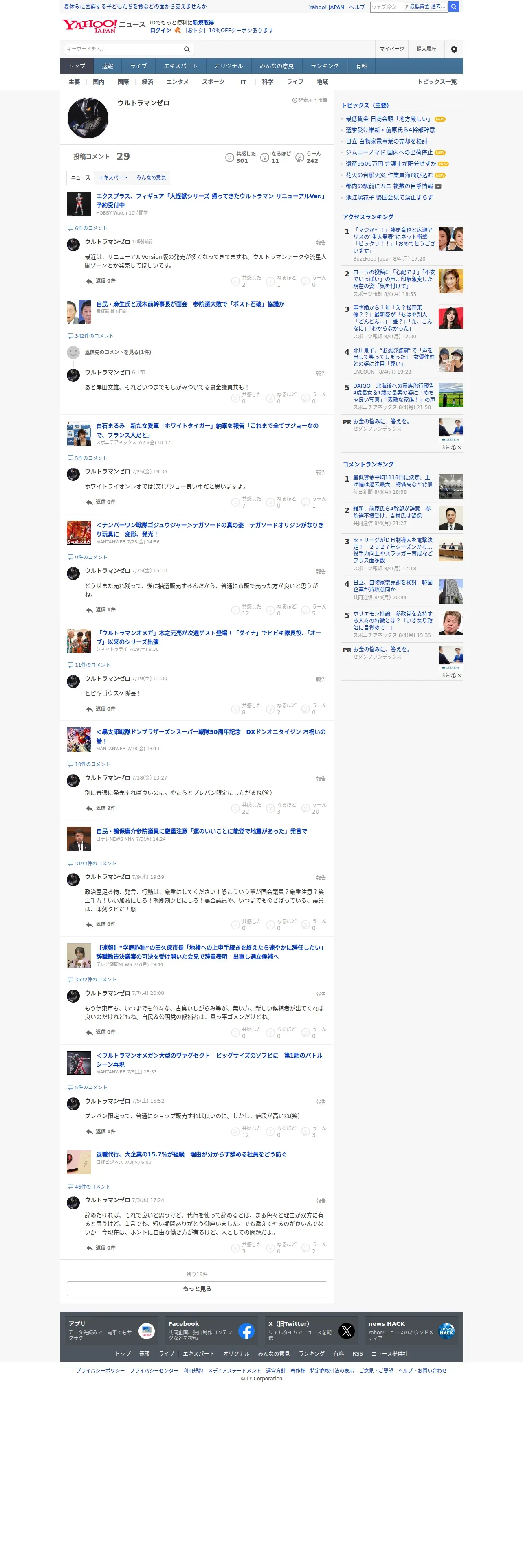Click the reply arrow on リニューアルVersion comment
This screenshot has height=1568, width=523.
click(x=90, y=281)
